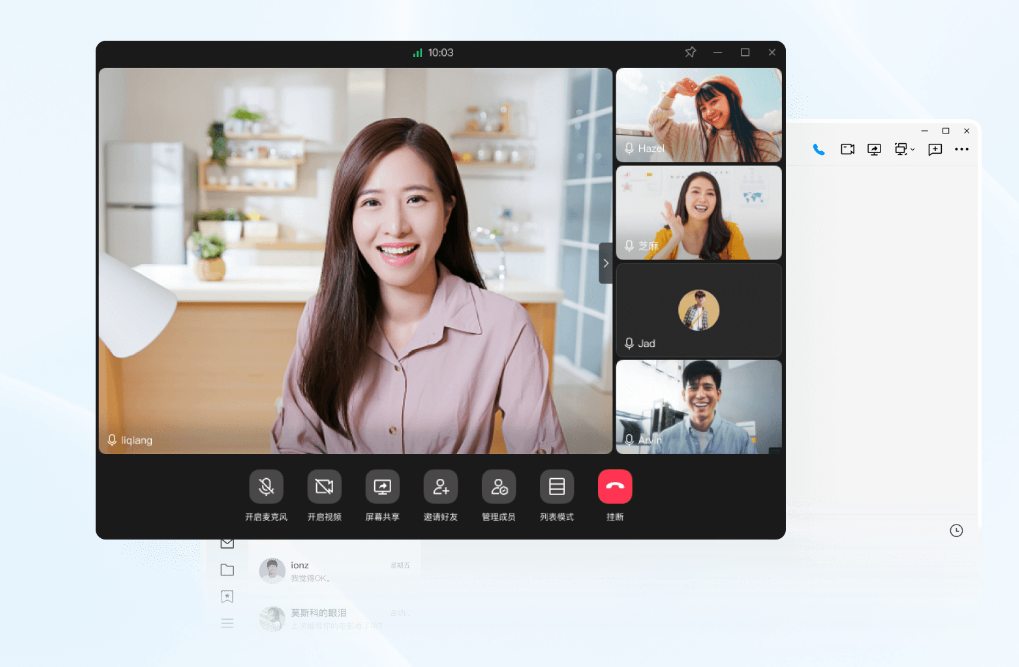Switch to list mode (列表模式)
Image resolution: width=1019 pixels, height=667 pixels.
(557, 487)
